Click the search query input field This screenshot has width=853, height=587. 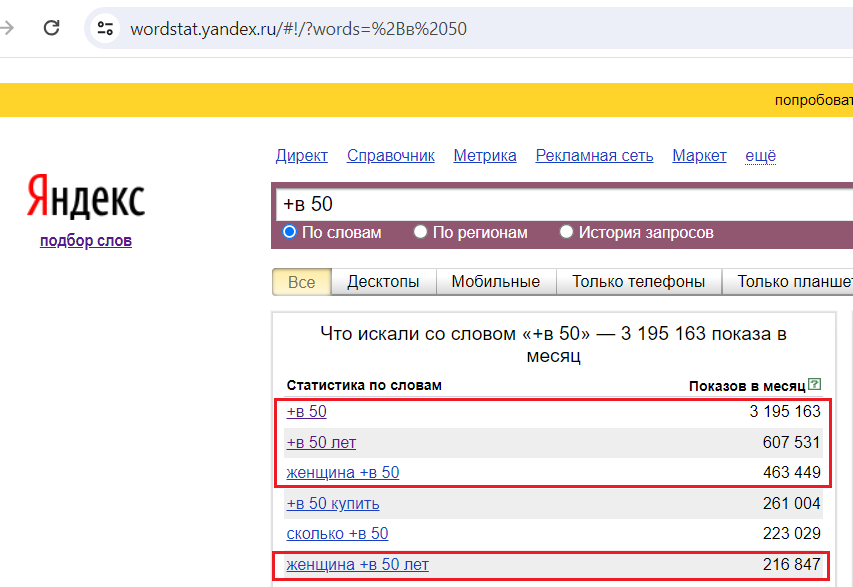pos(564,204)
